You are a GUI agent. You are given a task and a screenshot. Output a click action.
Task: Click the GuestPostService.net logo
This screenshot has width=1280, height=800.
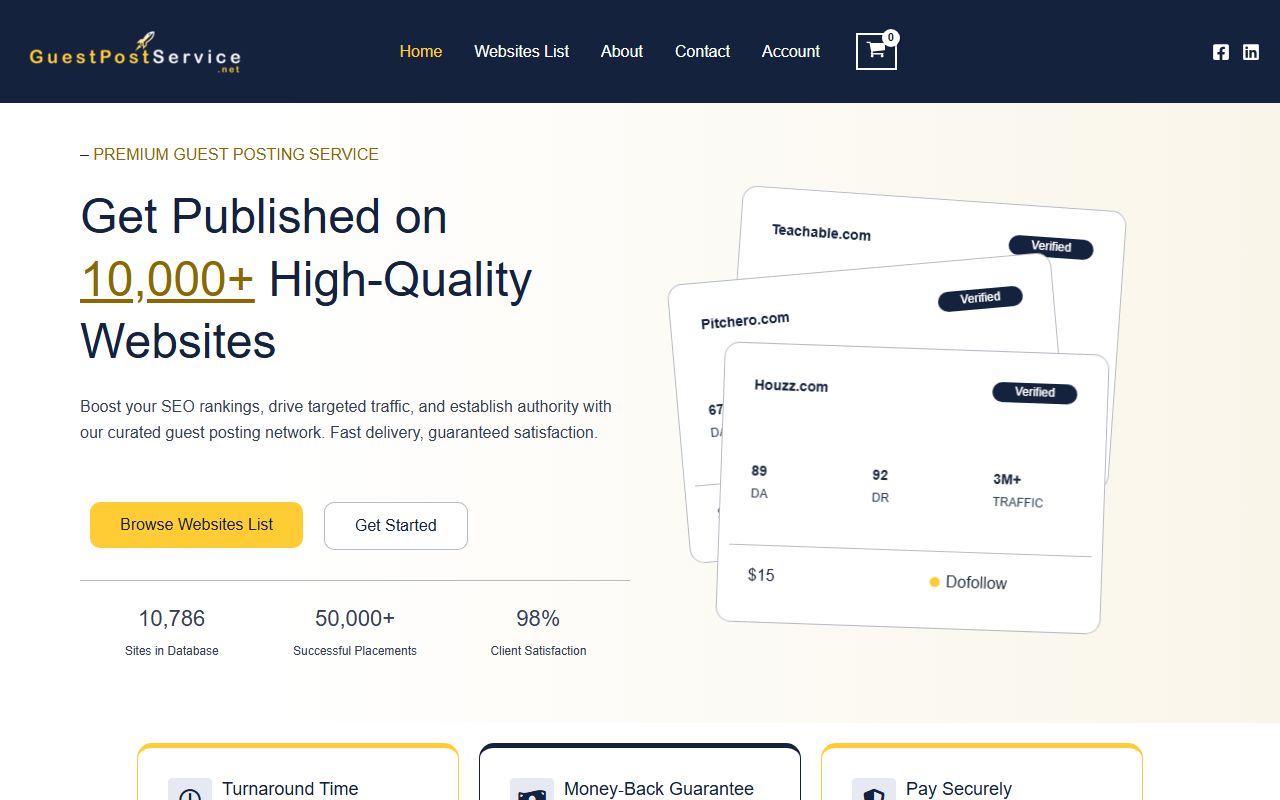coord(135,52)
